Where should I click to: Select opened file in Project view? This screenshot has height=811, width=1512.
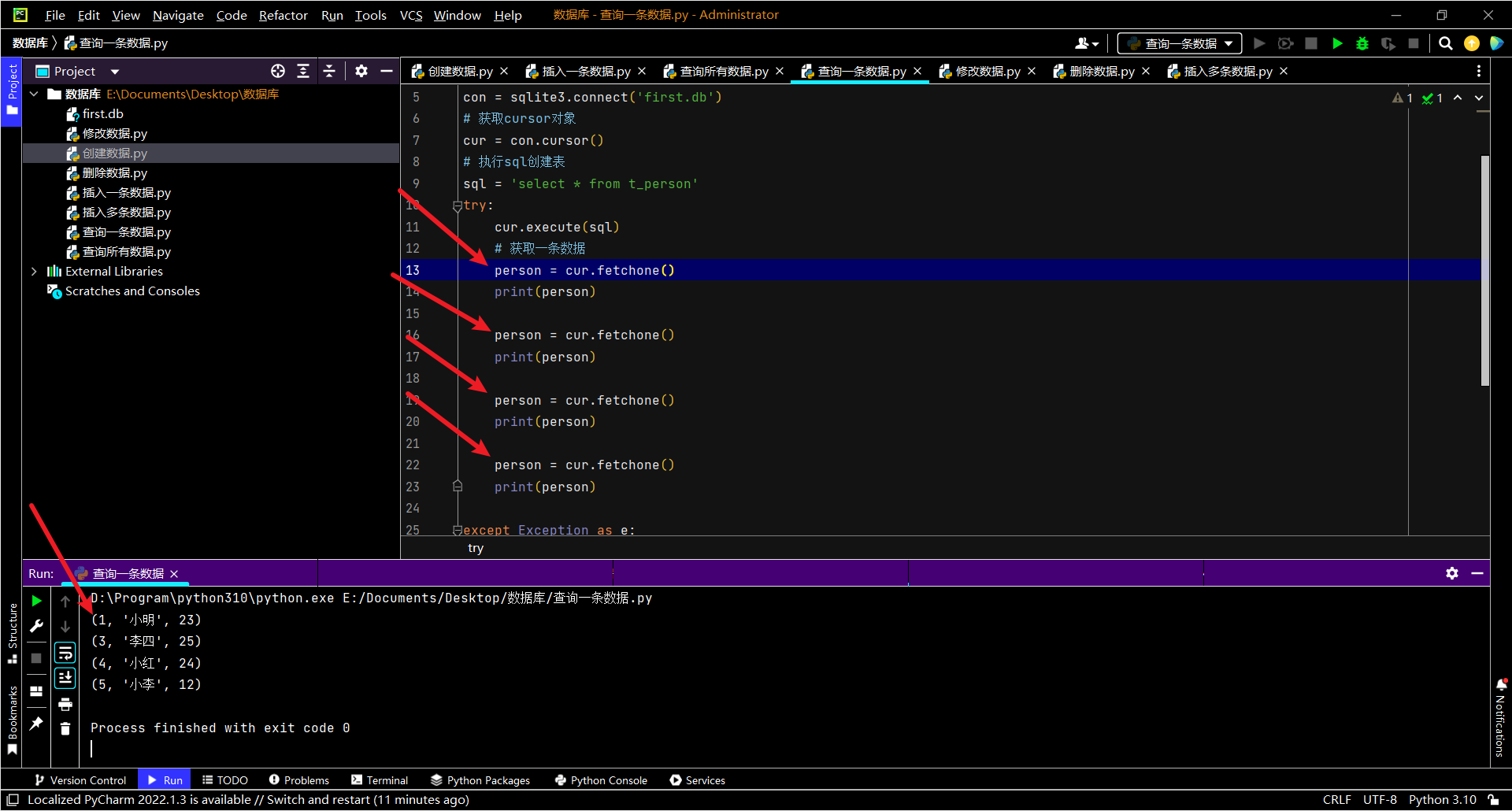click(277, 71)
